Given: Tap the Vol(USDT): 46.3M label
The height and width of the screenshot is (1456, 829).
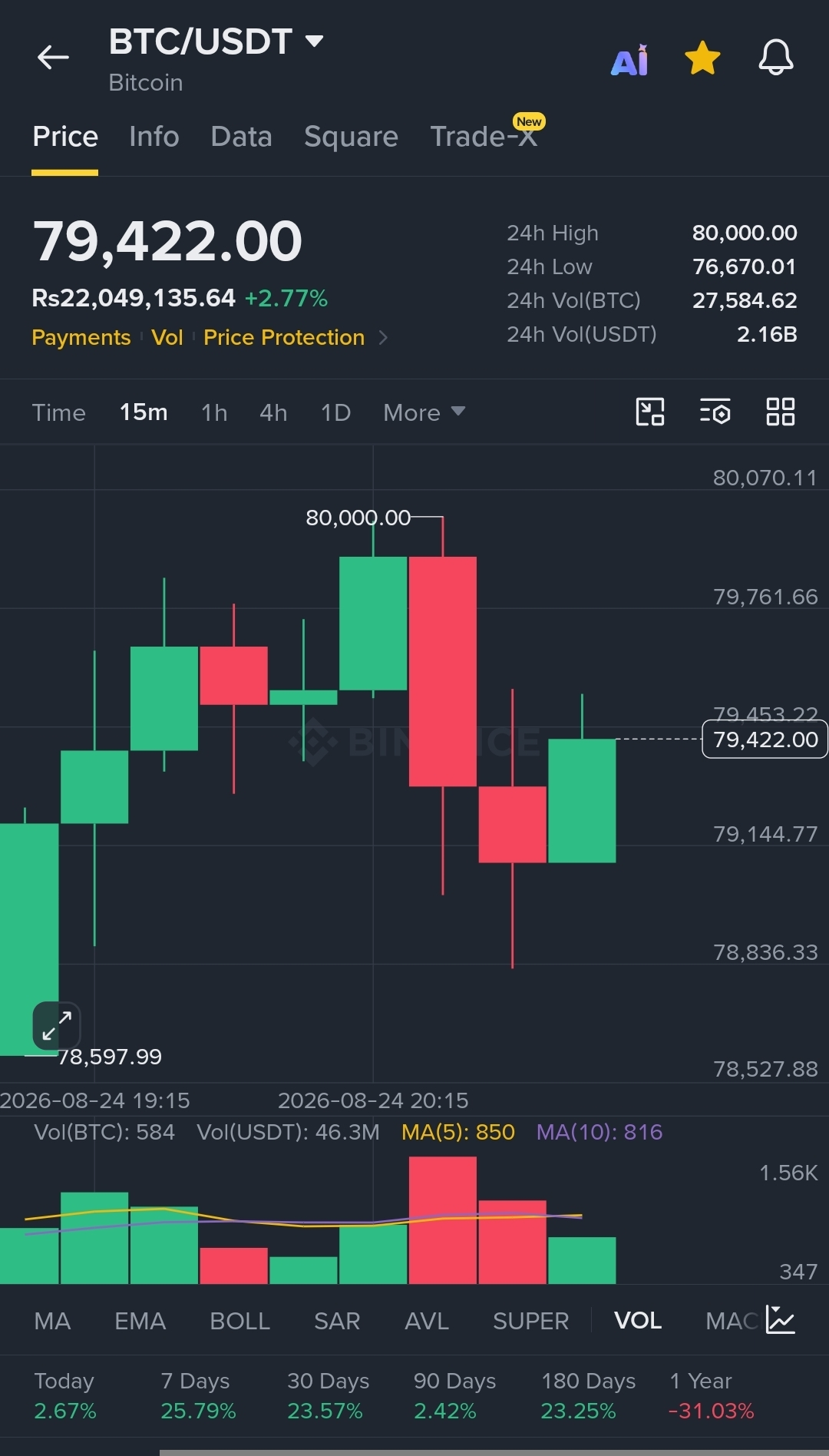Looking at the screenshot, I should click(x=288, y=1132).
